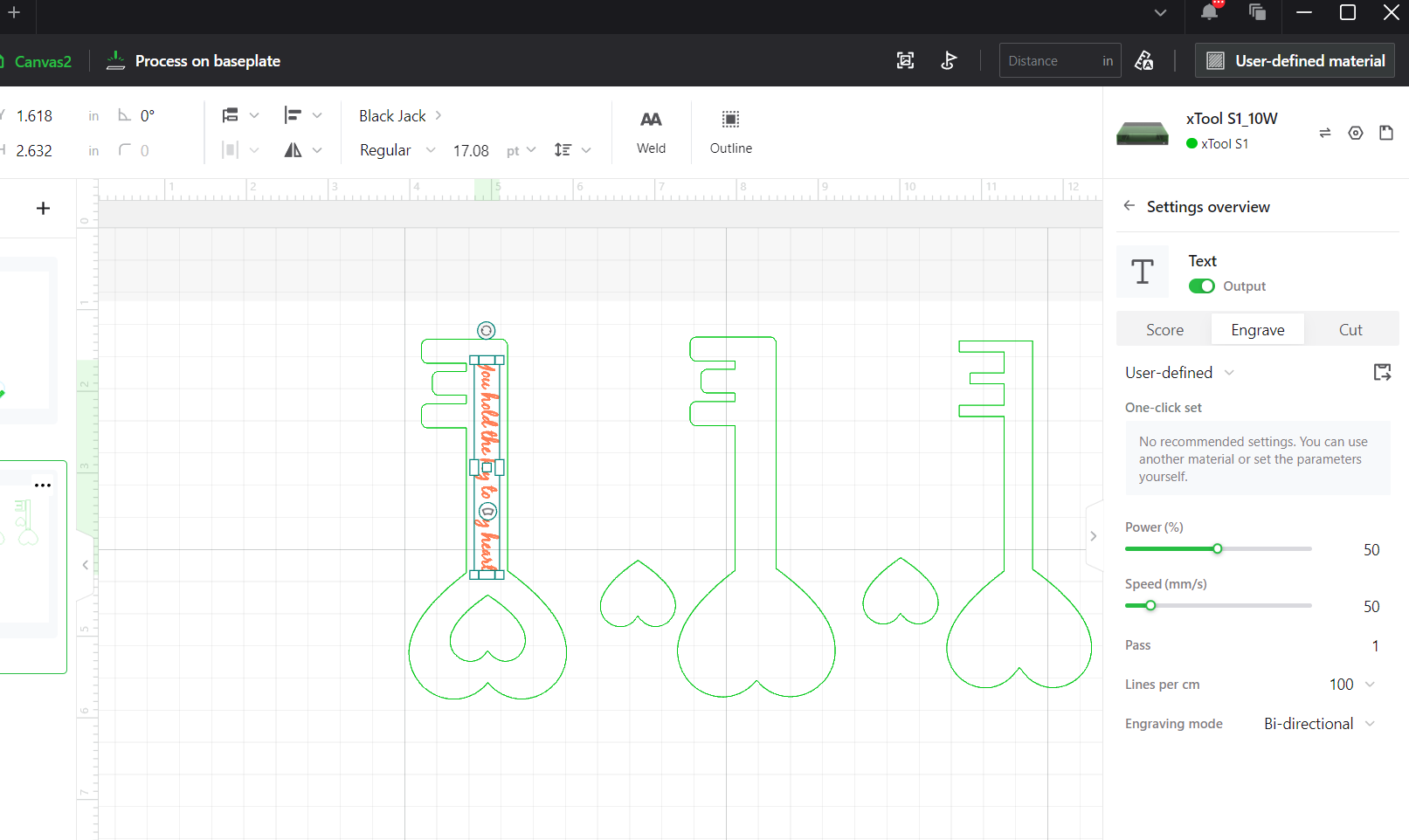
Task: Expand the align options dropdown arrow
Action: point(317,115)
